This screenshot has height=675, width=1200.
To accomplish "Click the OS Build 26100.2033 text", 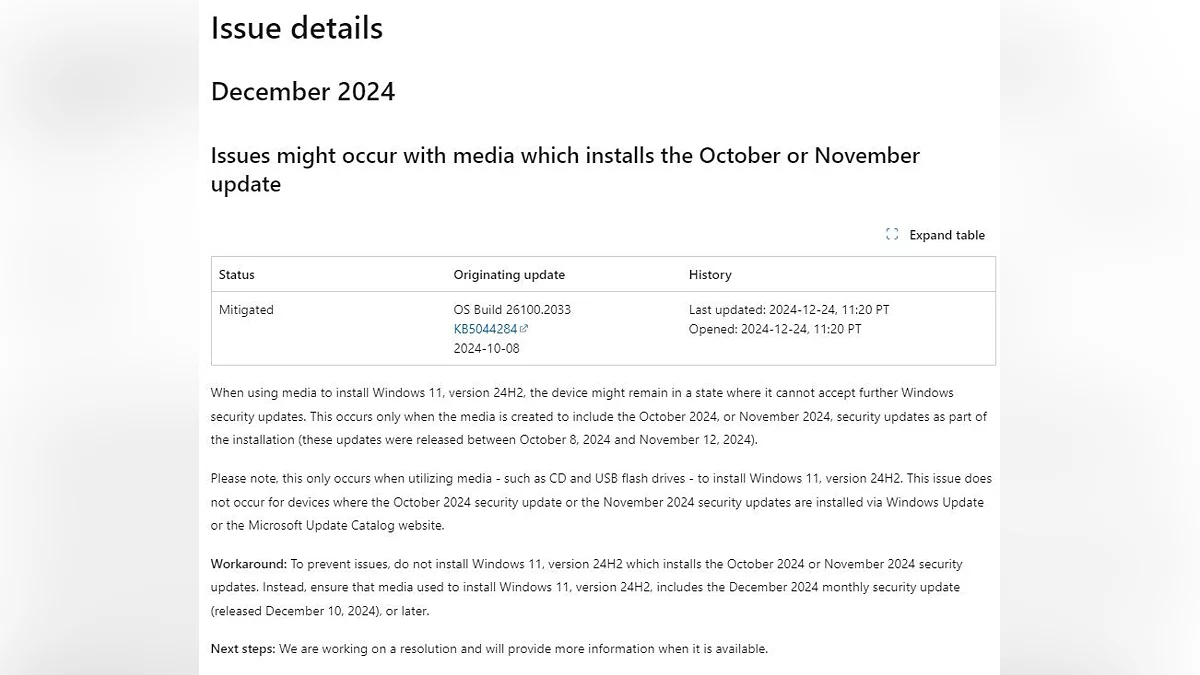I will coord(512,310).
